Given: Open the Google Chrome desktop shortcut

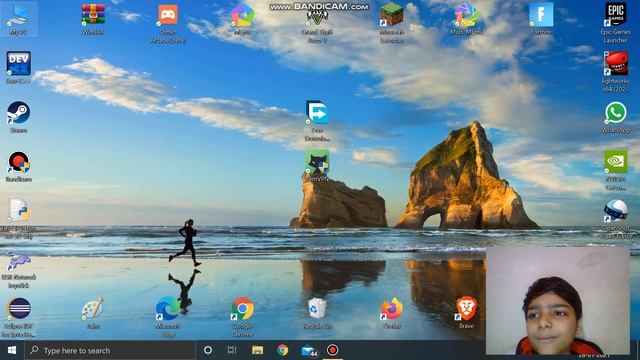Looking at the screenshot, I should tap(242, 317).
